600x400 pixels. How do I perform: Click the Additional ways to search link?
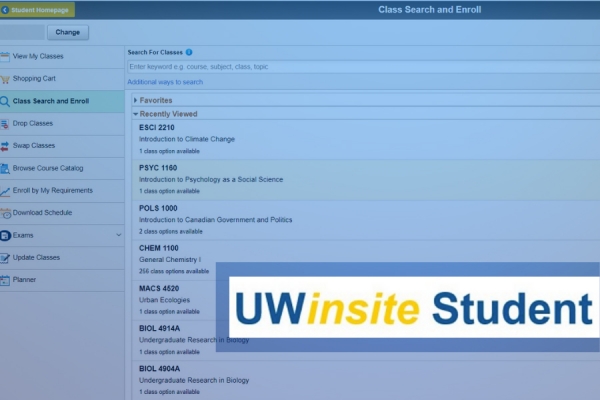coord(165,82)
